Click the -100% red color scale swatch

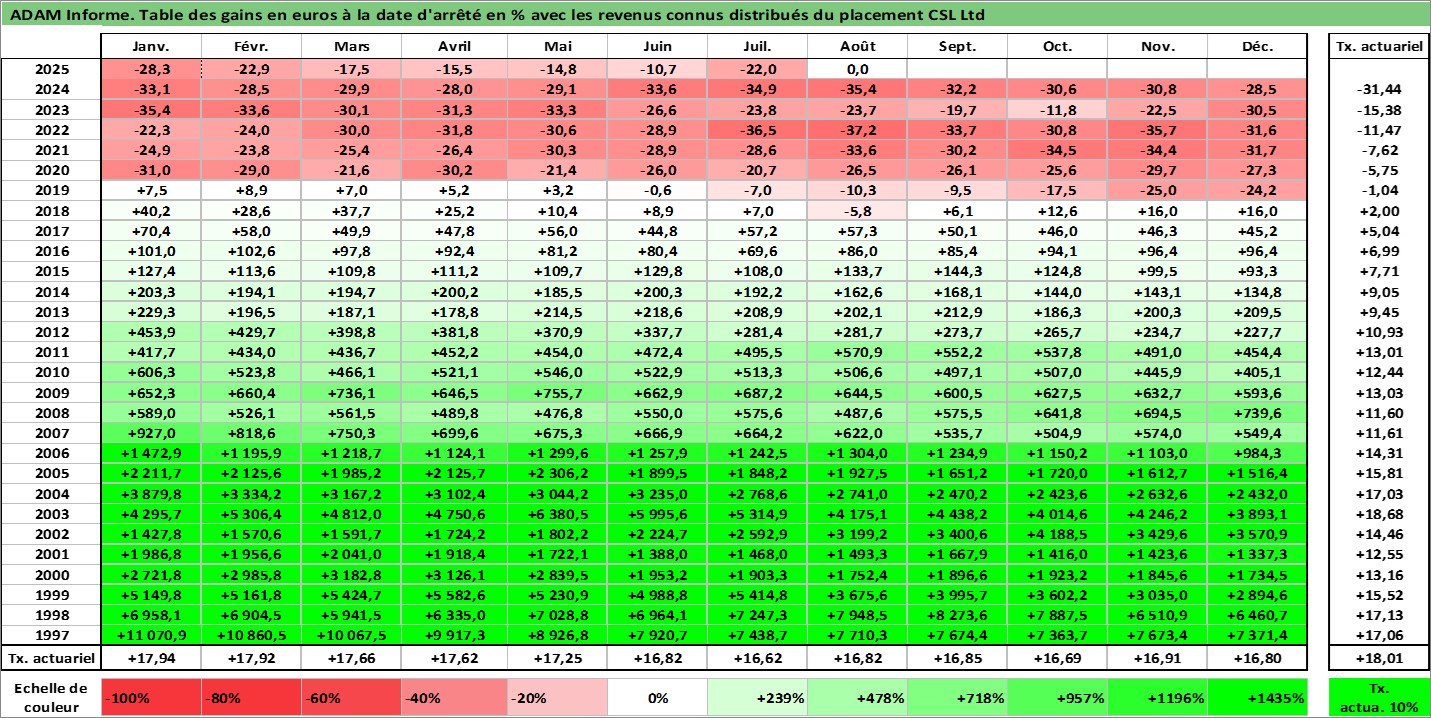tap(152, 698)
